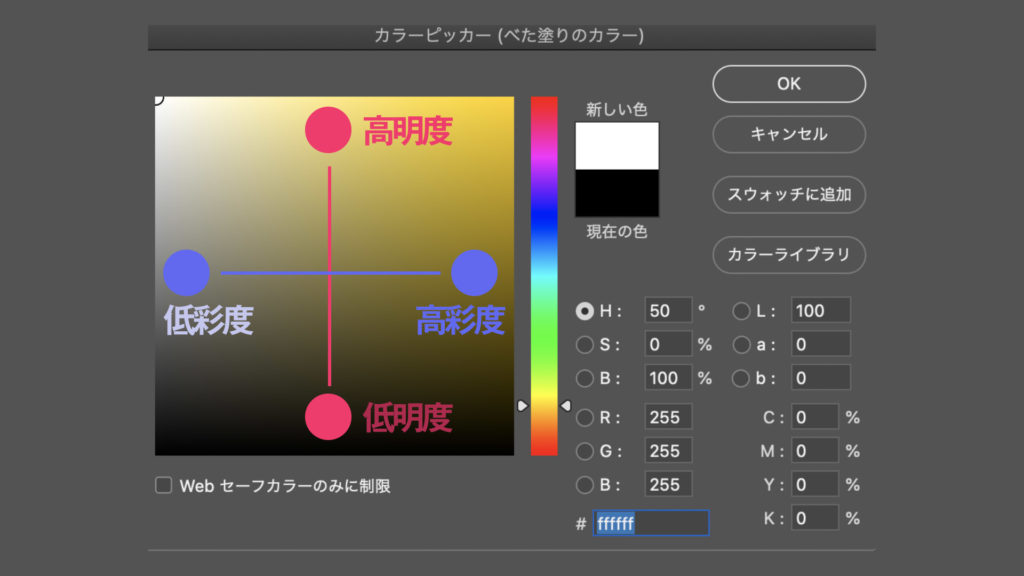Click the left hue slider arrow handle

[522, 406]
